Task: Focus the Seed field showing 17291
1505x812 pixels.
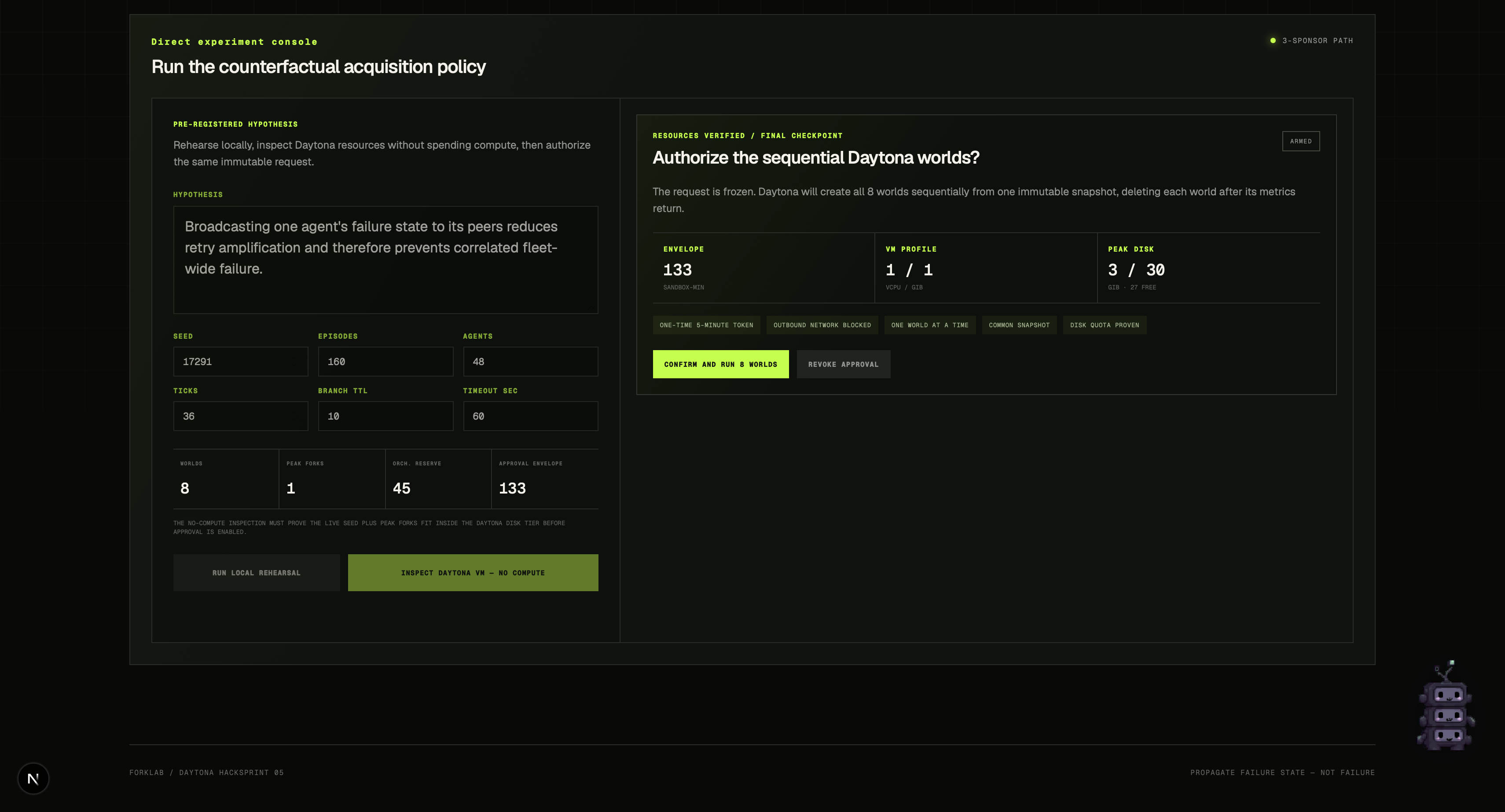Action: 241,362
